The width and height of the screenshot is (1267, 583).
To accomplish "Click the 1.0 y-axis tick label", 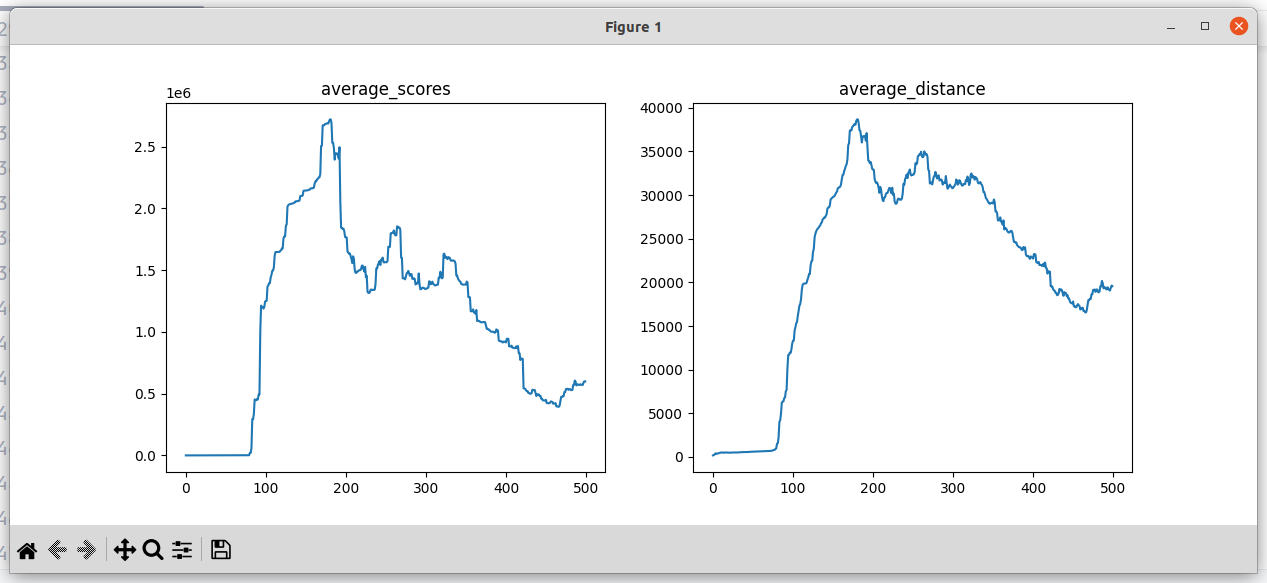I will 147,332.
